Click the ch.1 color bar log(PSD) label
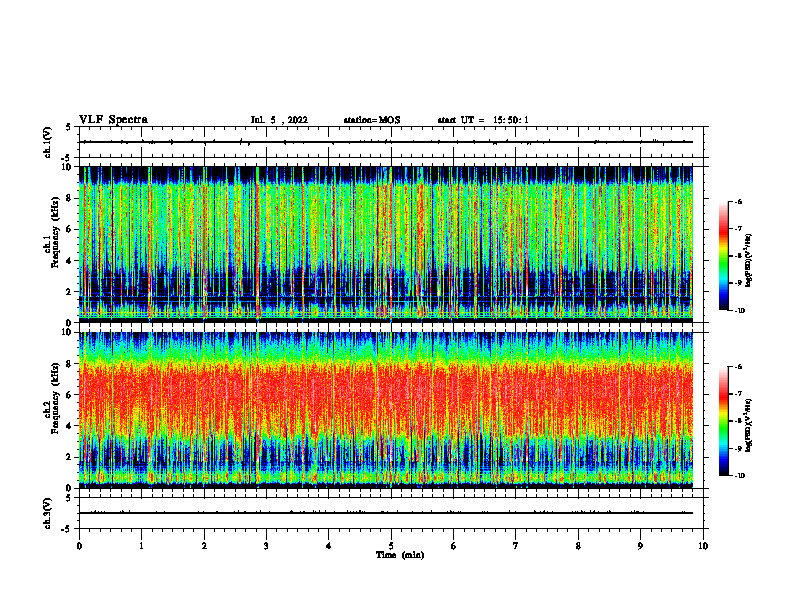The height and width of the screenshot is (612, 792). [x=749, y=261]
